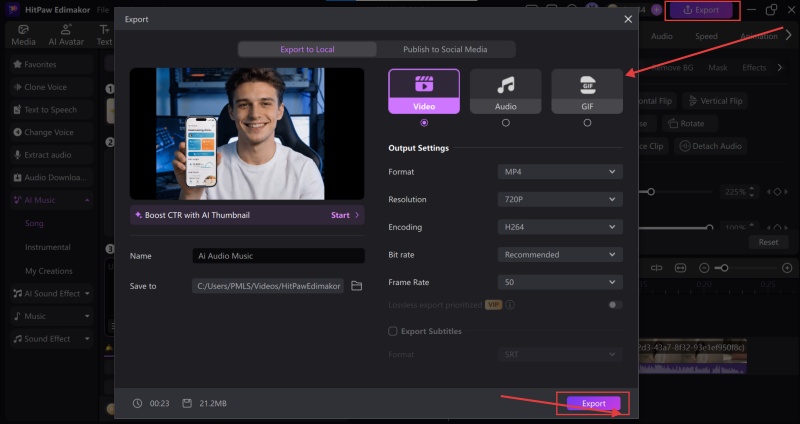Open Text to Speech in the sidebar
Image resolution: width=800 pixels, height=424 pixels.
(51, 110)
